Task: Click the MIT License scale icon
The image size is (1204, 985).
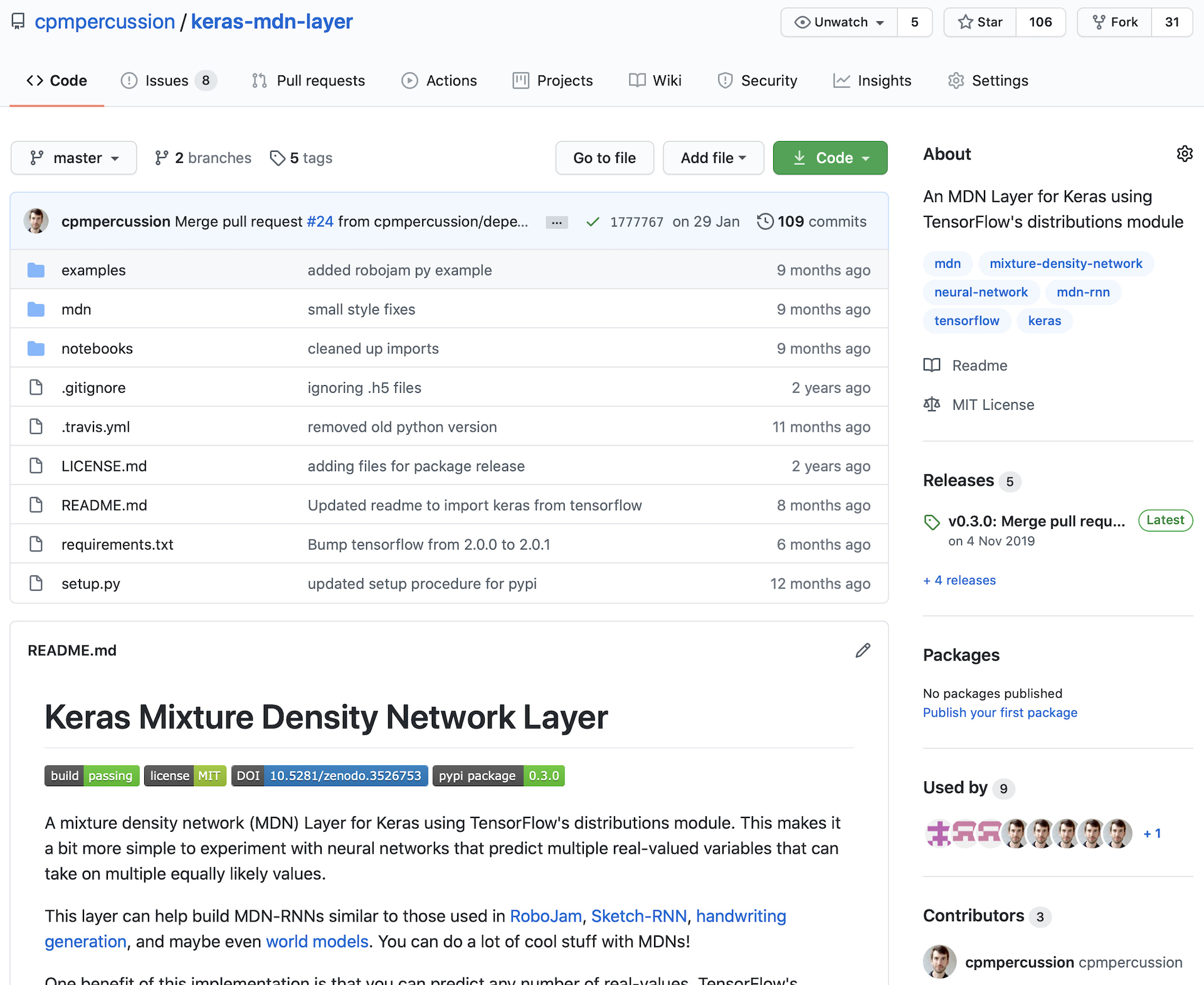Action: pyautogui.click(x=932, y=405)
